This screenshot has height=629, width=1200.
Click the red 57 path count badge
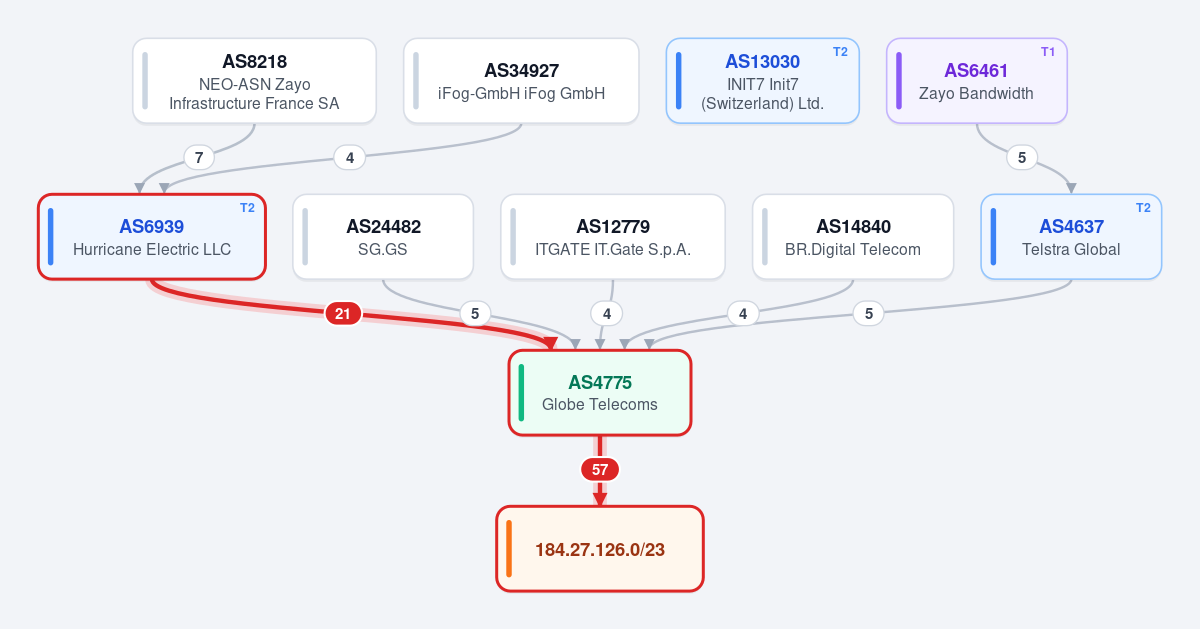coord(600,469)
